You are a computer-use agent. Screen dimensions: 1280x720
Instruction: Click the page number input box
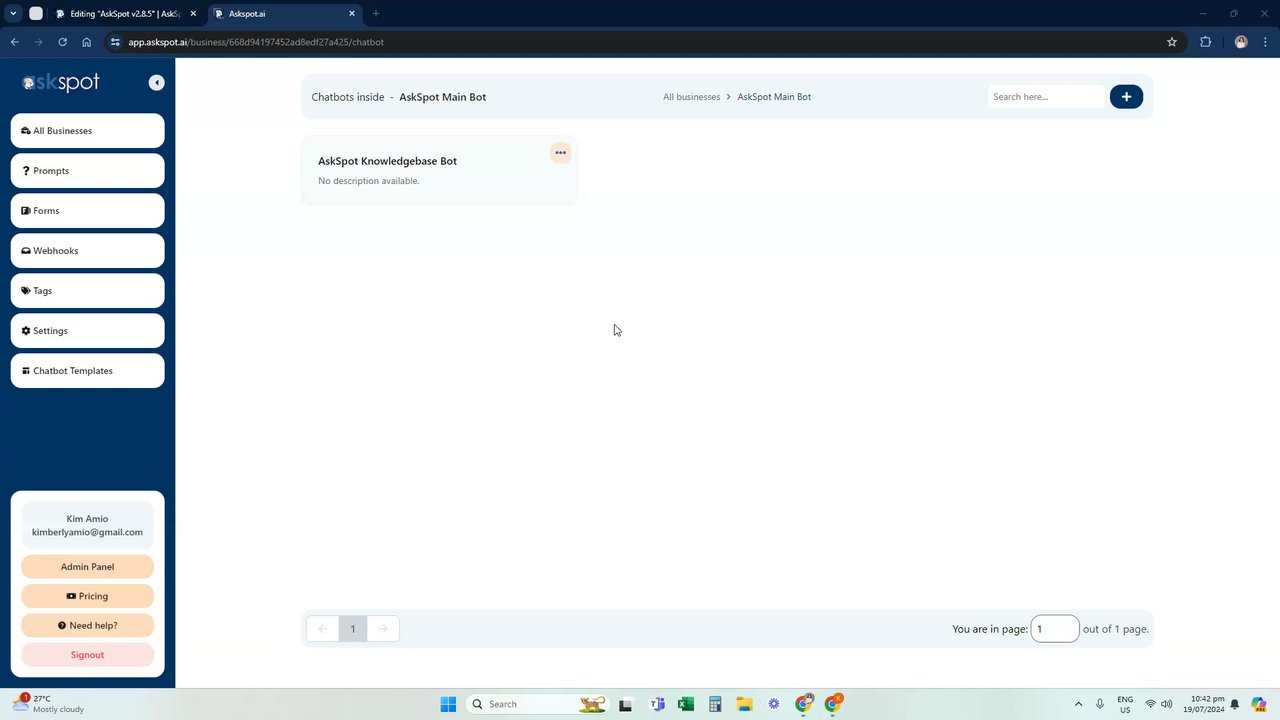click(1055, 629)
